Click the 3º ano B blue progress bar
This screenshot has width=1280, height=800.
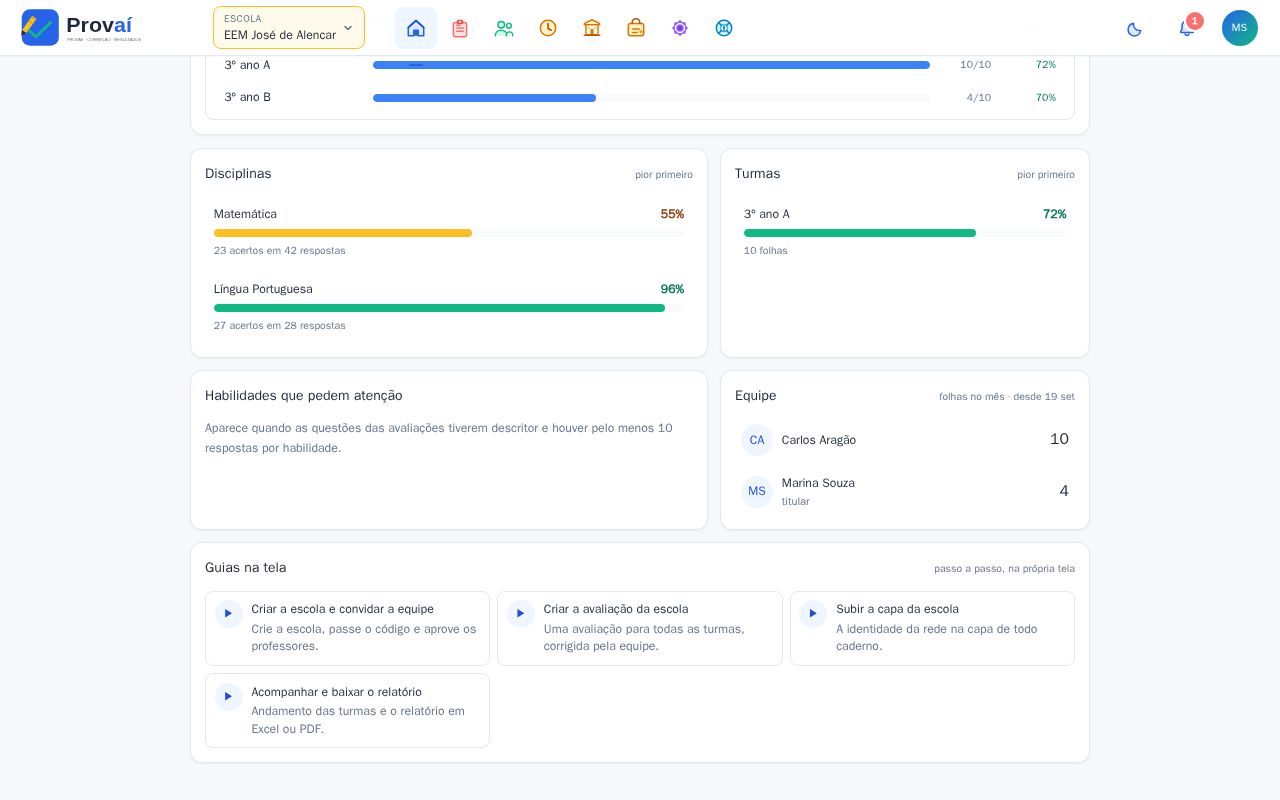click(651, 98)
